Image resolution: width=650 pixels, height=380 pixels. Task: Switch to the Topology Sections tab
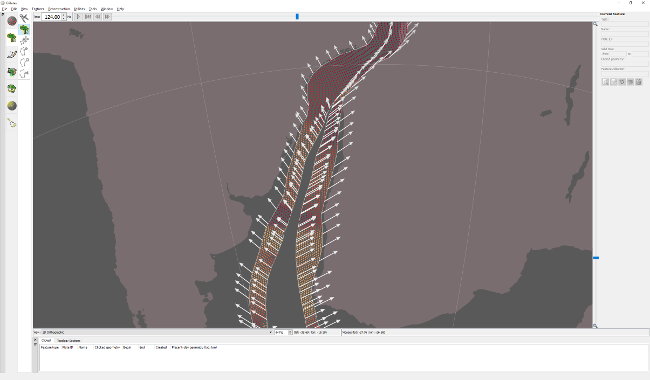pos(68,341)
